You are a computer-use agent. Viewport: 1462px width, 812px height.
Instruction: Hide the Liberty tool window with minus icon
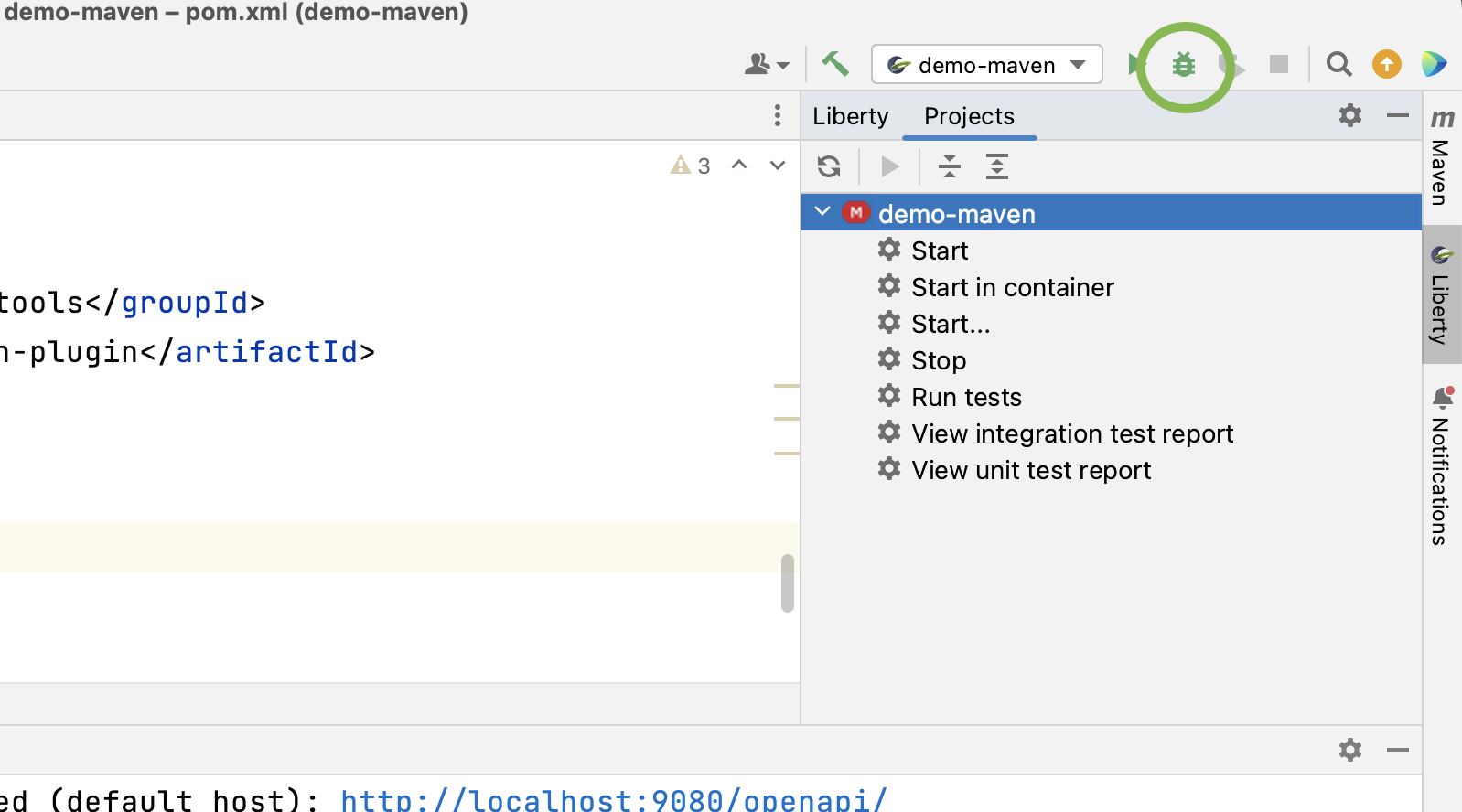[x=1397, y=115]
